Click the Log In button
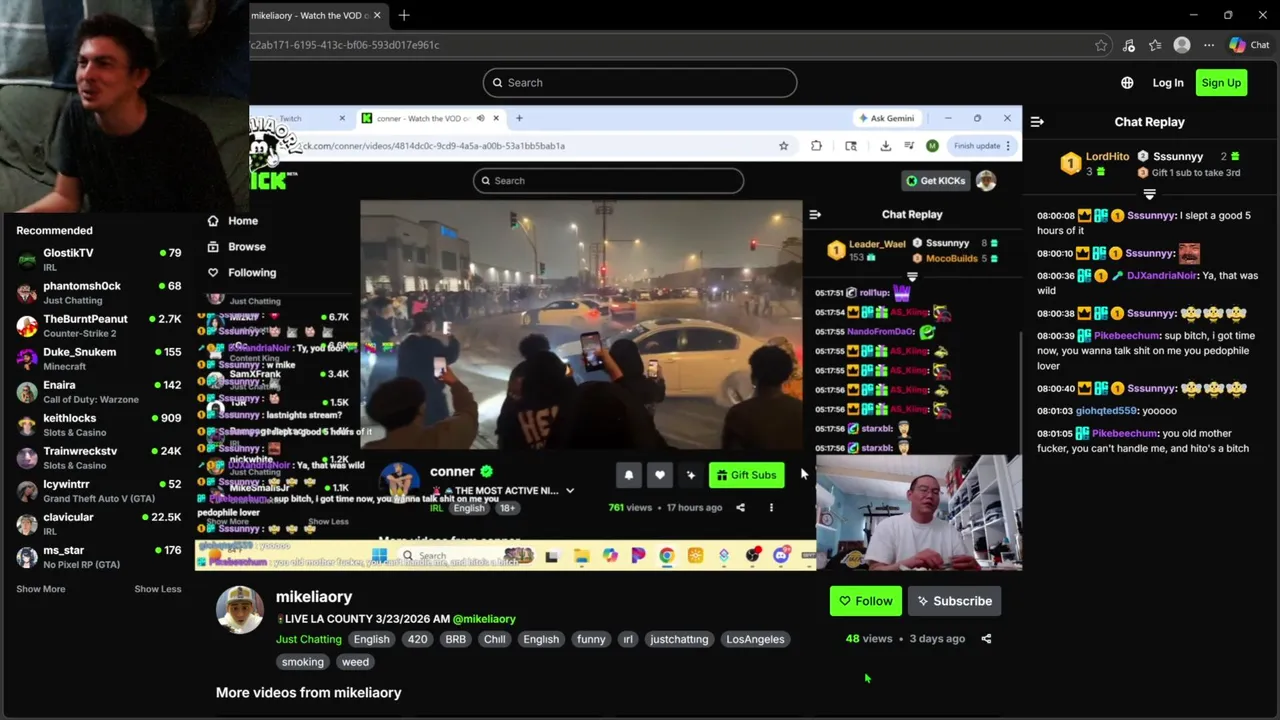 tap(1168, 83)
